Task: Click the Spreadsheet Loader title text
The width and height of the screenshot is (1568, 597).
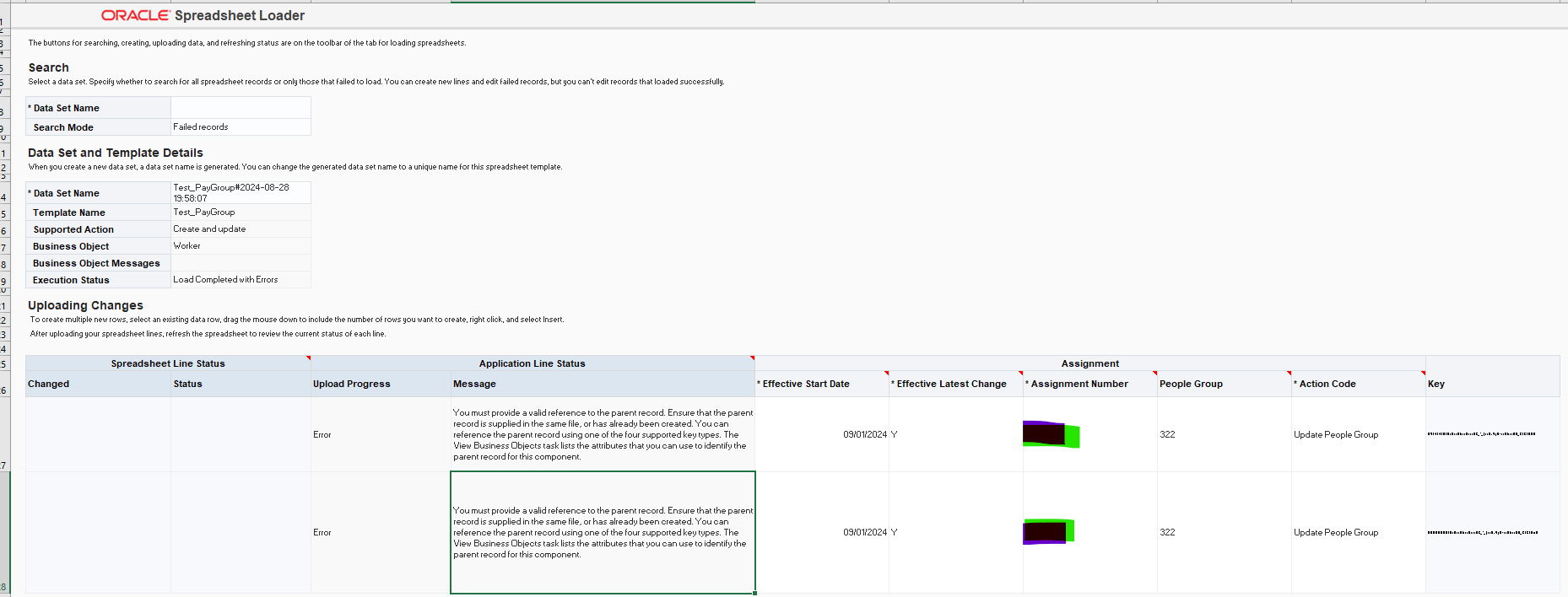Action: (240, 15)
